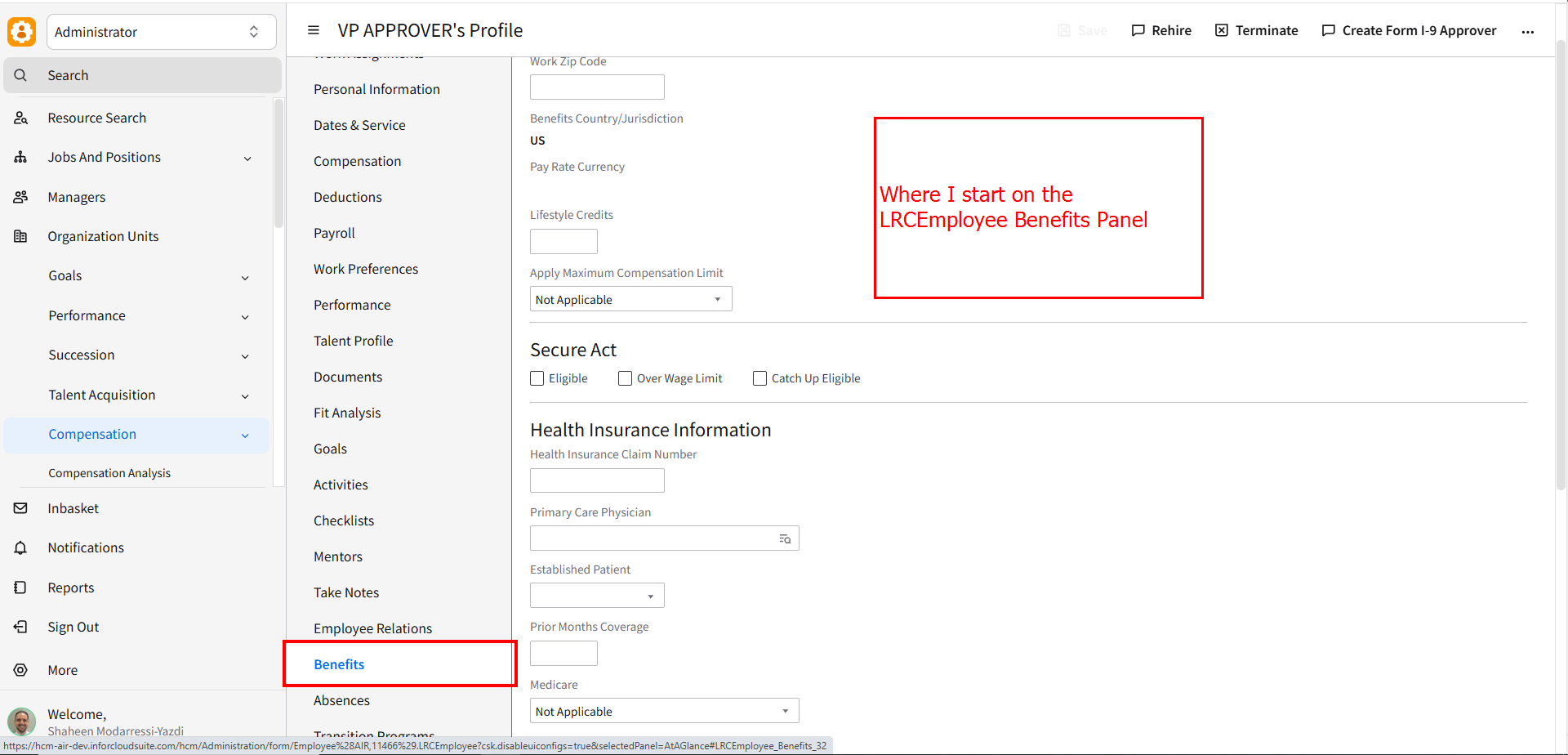Open the Medicare dropdown
This screenshot has width=1568, height=755.
[665, 711]
